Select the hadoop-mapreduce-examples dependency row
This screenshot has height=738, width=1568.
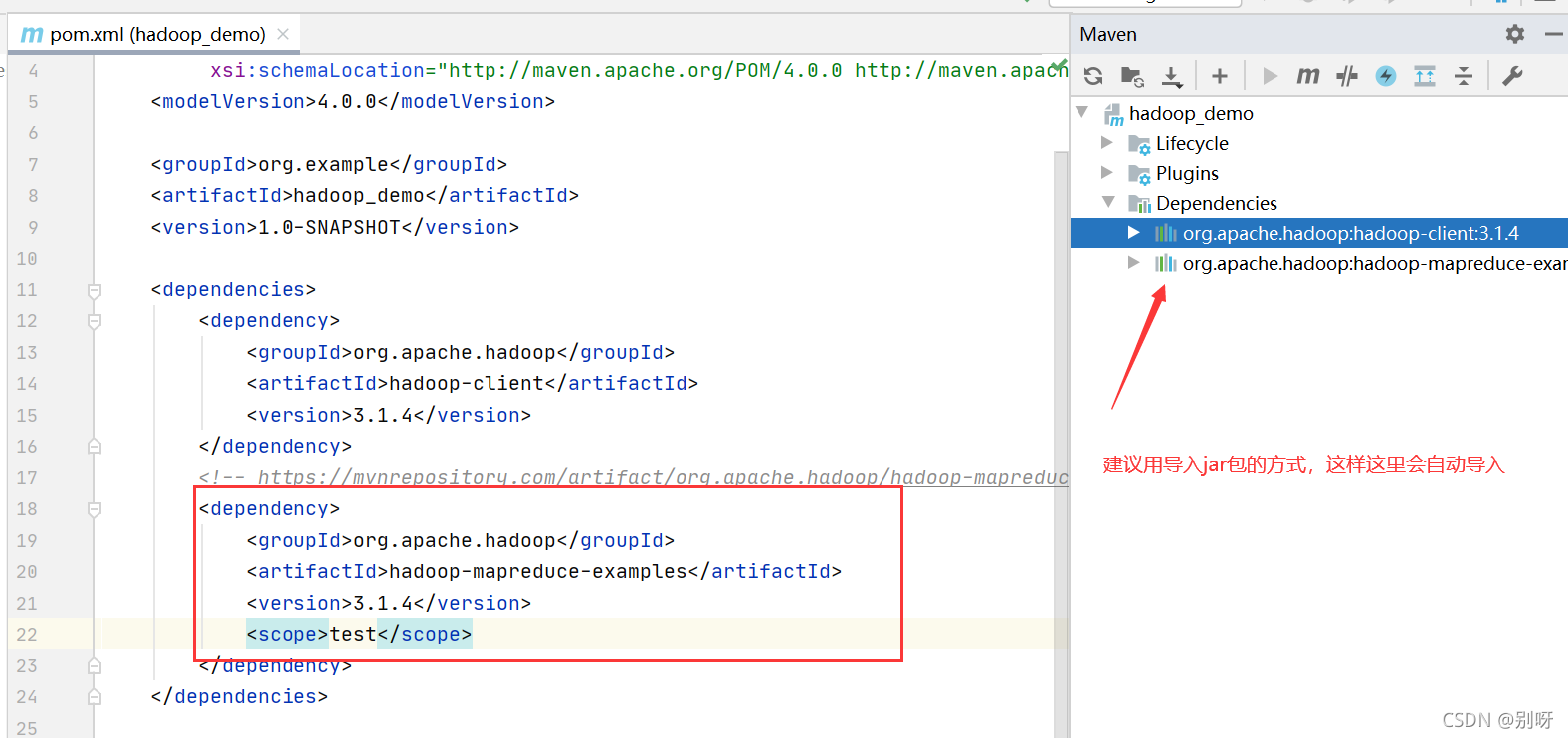[1319, 263]
